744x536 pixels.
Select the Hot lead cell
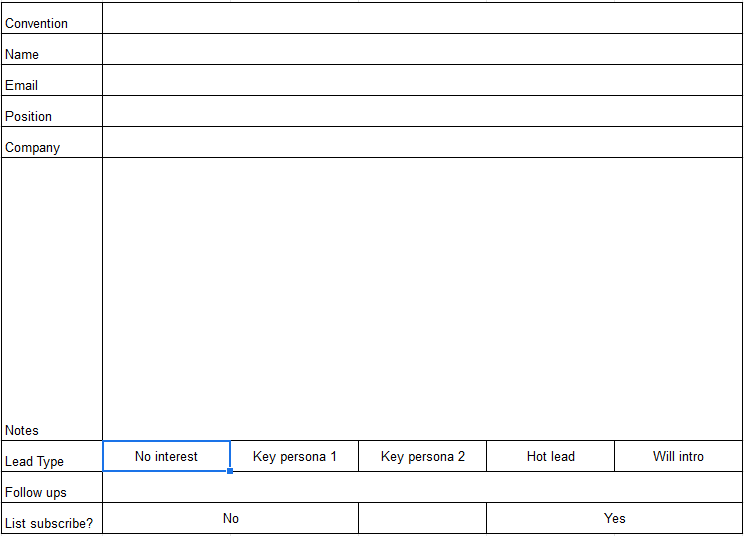tap(550, 456)
